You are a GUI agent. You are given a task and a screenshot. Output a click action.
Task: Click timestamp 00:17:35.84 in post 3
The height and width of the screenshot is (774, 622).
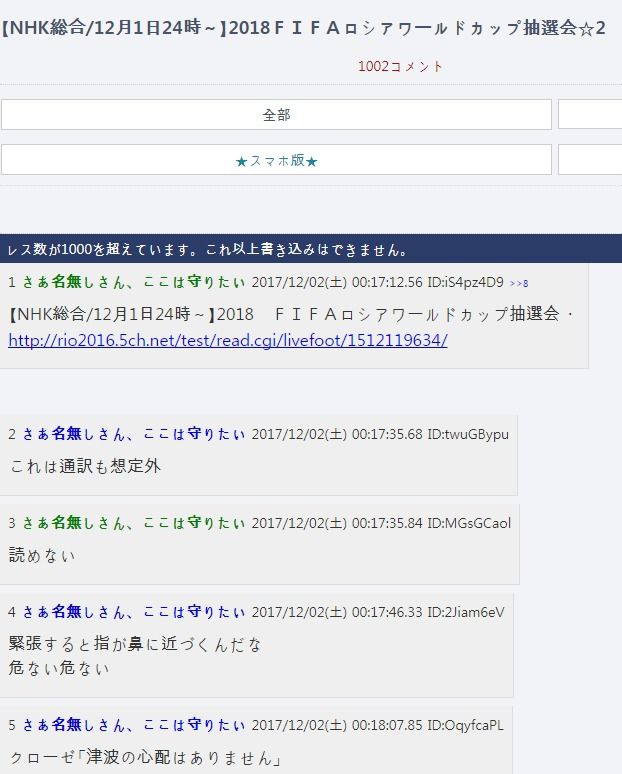click(x=387, y=523)
